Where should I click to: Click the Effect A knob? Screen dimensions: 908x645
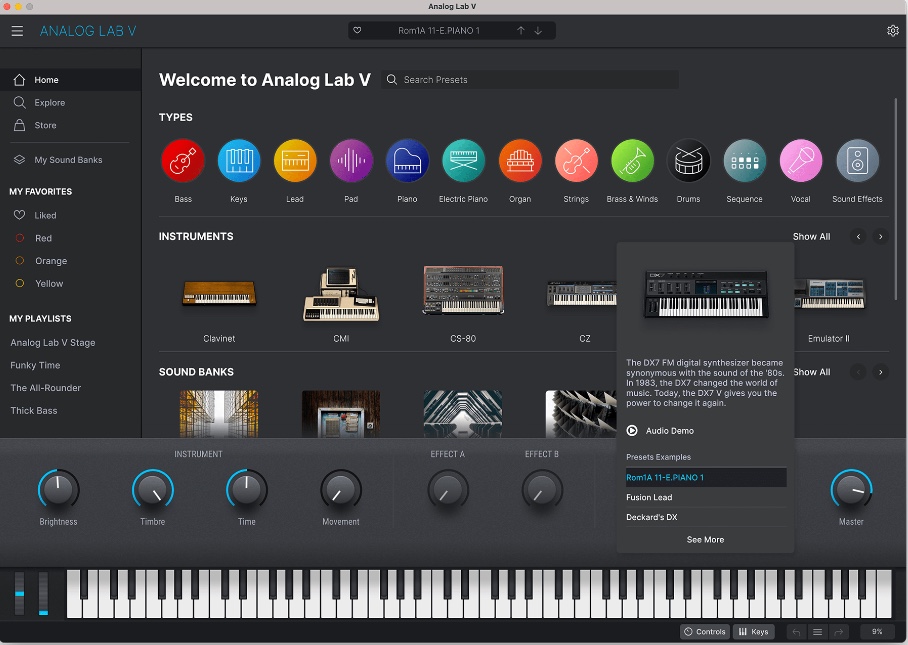[x=448, y=490]
